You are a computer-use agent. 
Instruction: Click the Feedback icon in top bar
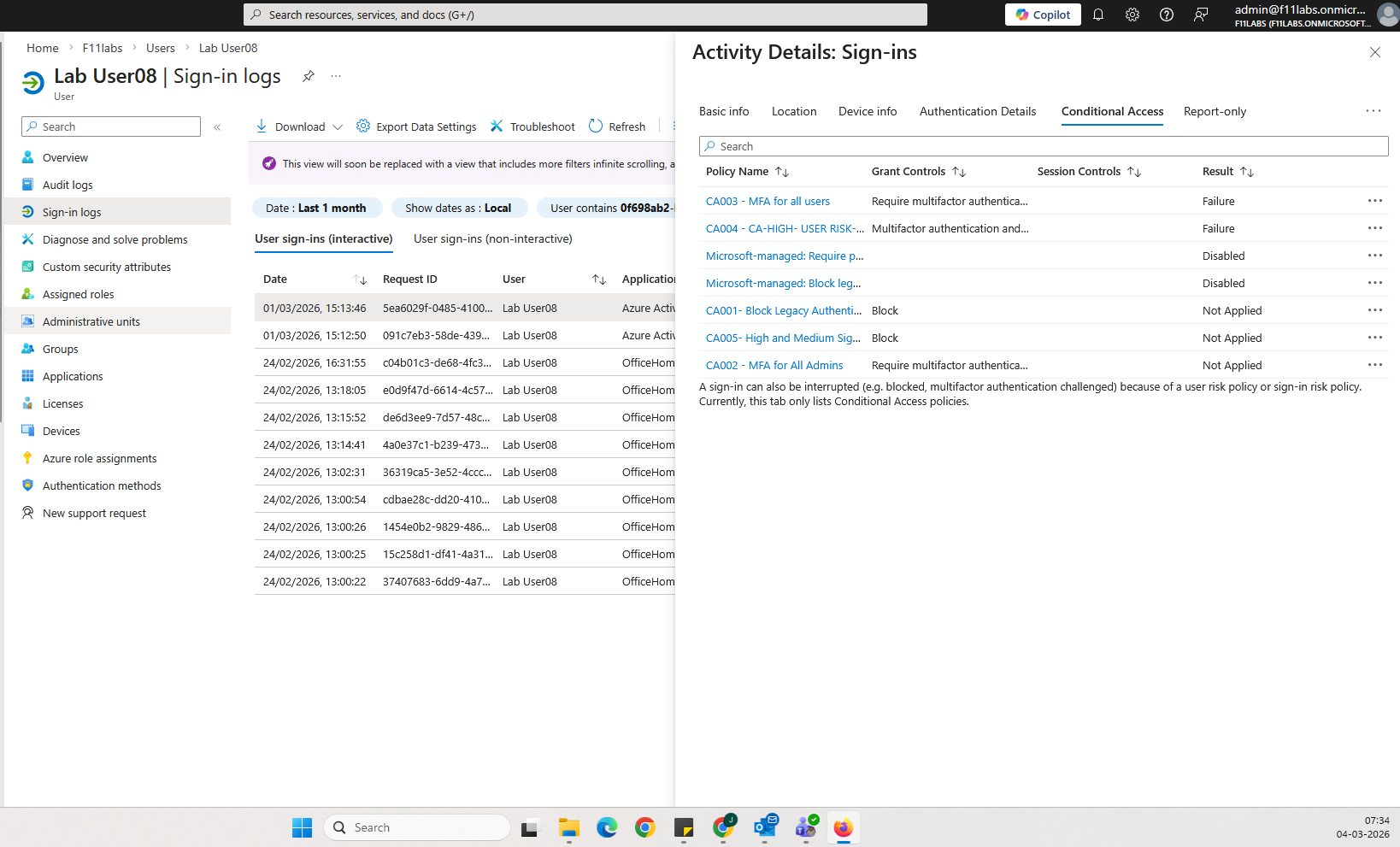click(1201, 15)
